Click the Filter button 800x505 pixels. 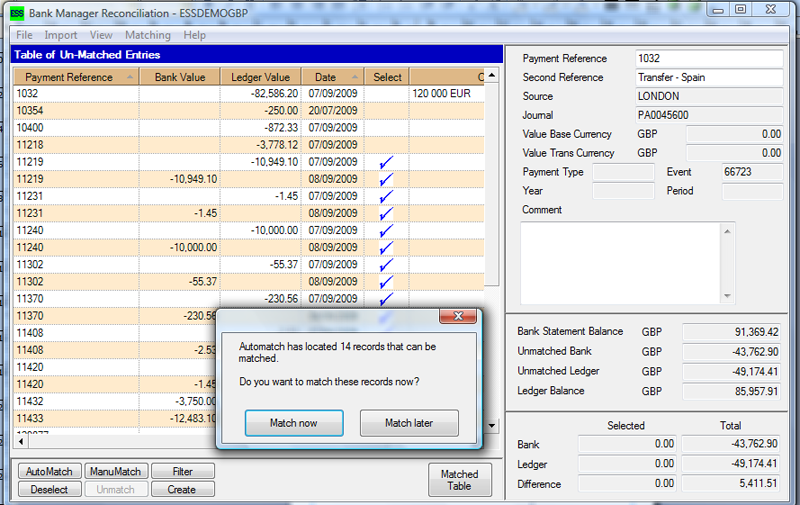tap(181, 471)
